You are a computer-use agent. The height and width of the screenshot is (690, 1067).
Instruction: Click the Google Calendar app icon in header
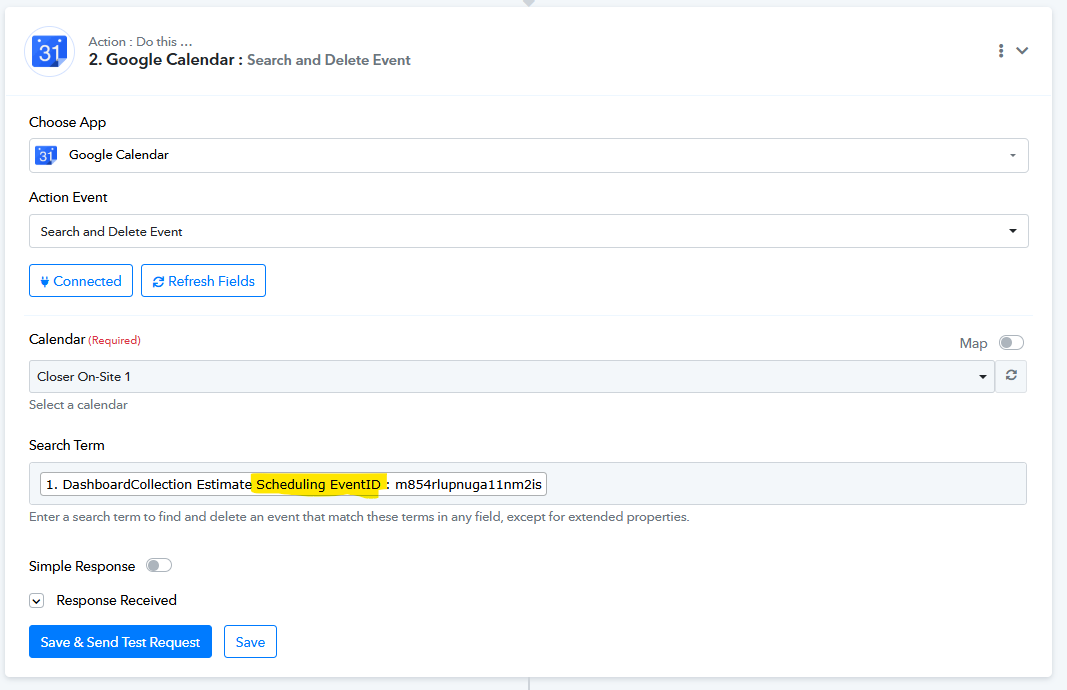tap(49, 52)
